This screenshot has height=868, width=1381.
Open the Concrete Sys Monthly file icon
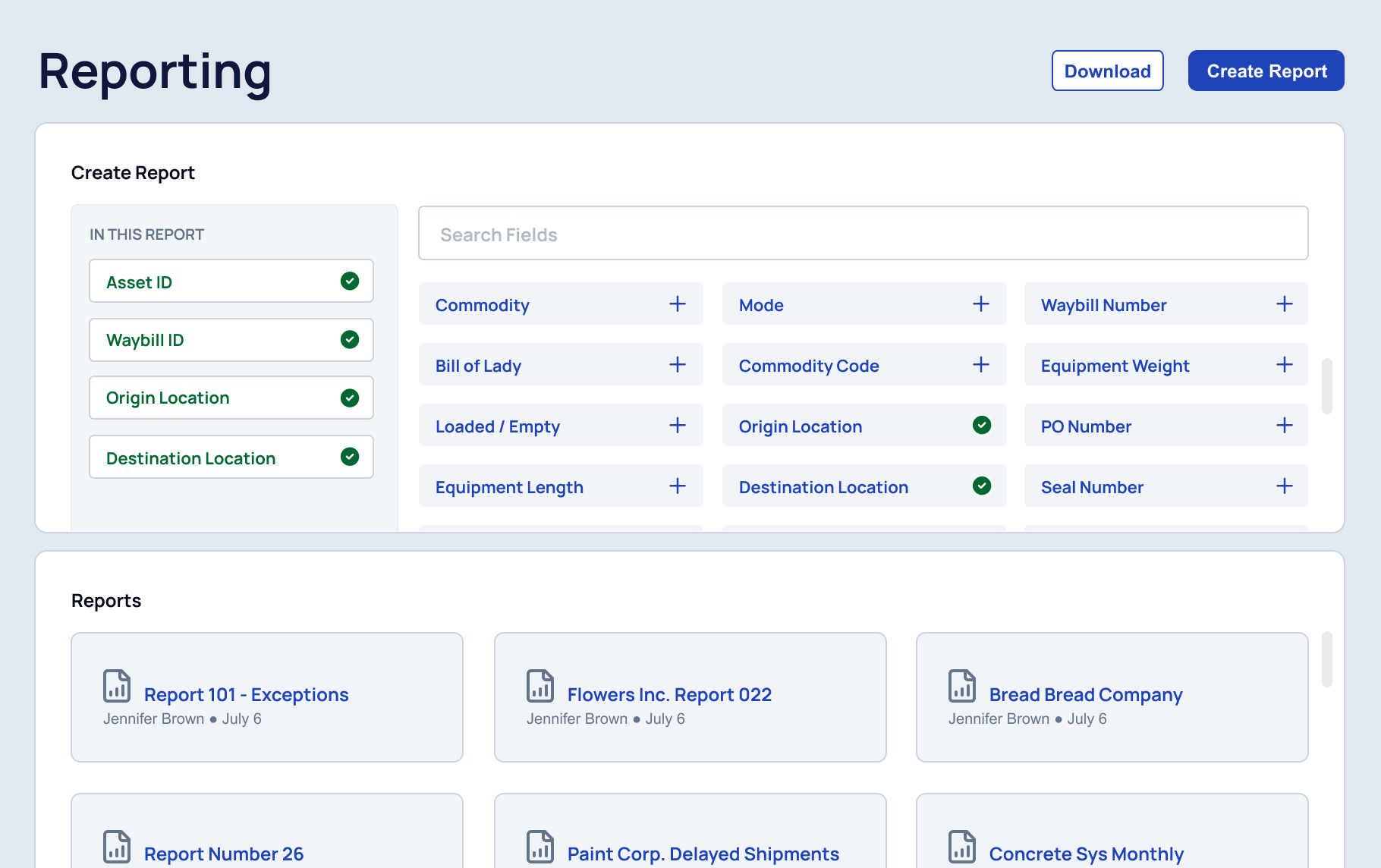[x=962, y=847]
